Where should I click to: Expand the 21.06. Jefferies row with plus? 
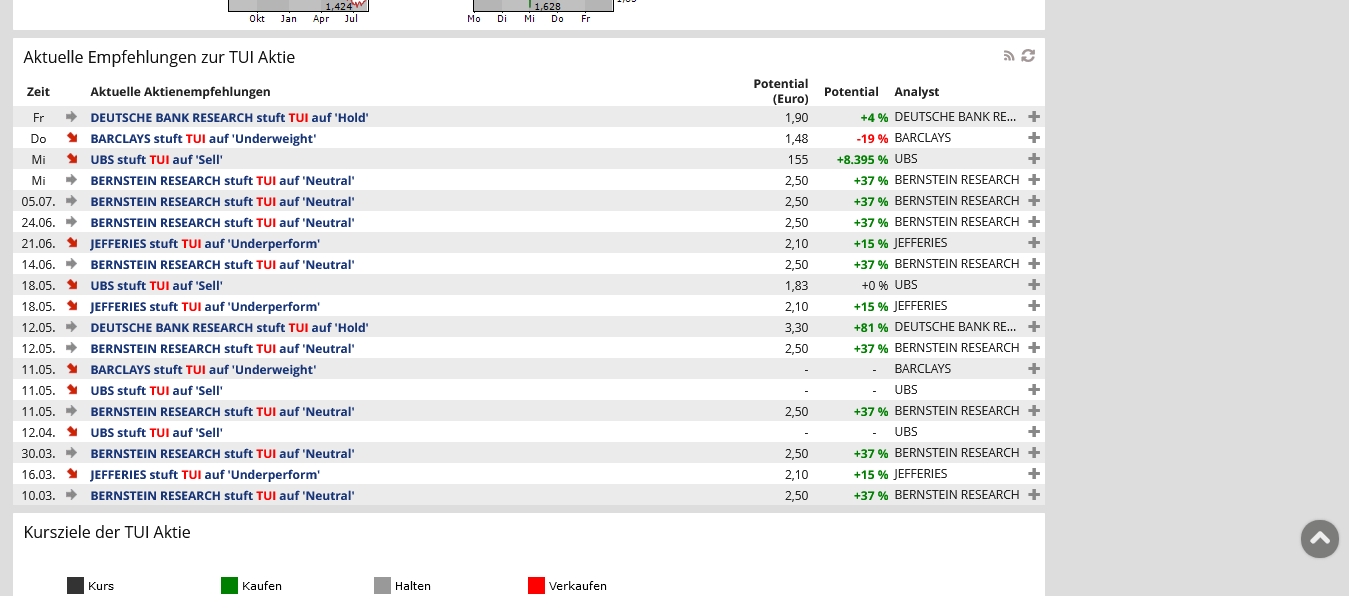coord(1034,243)
